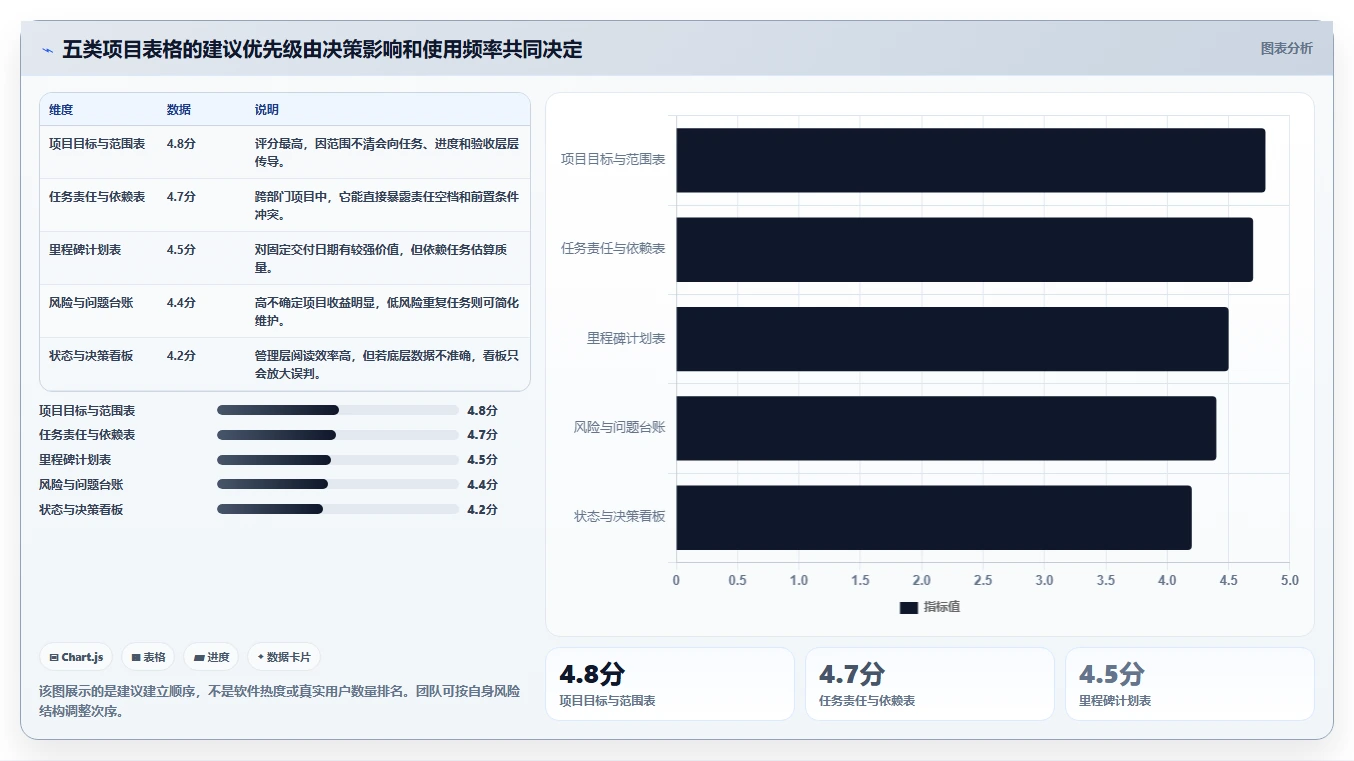Click the description starting 管理层阅读效率高 in the table

[387, 364]
